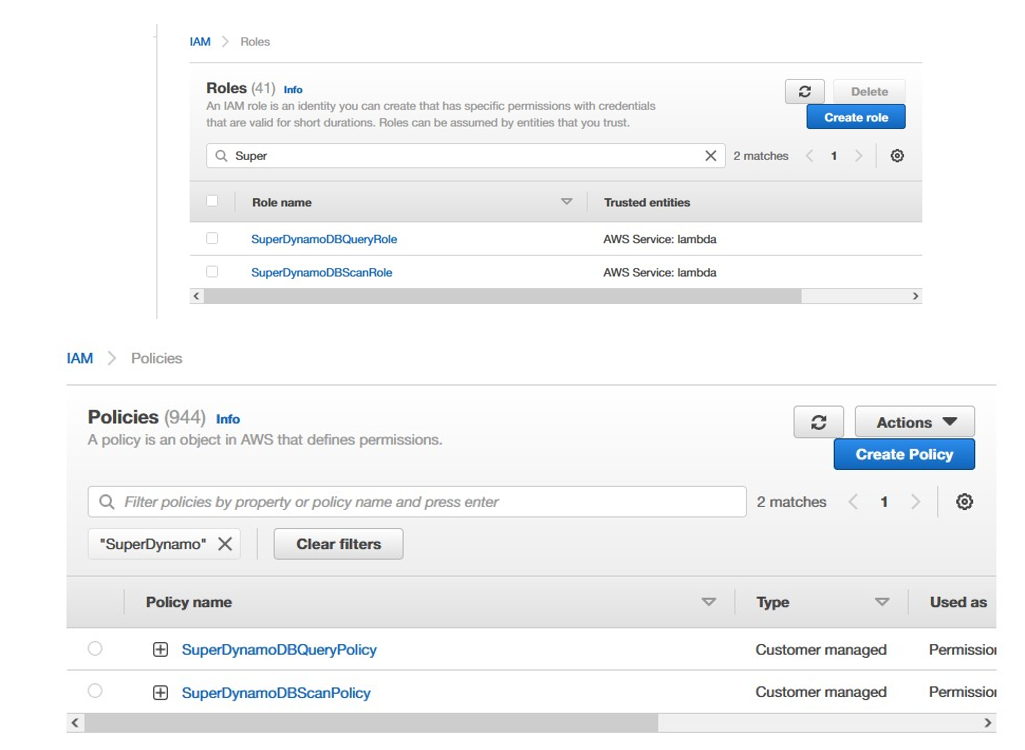Screen dimensions: 1025x750
Task: Select SuperDynamoDBScanPolicy radio button
Action: (x=95, y=690)
